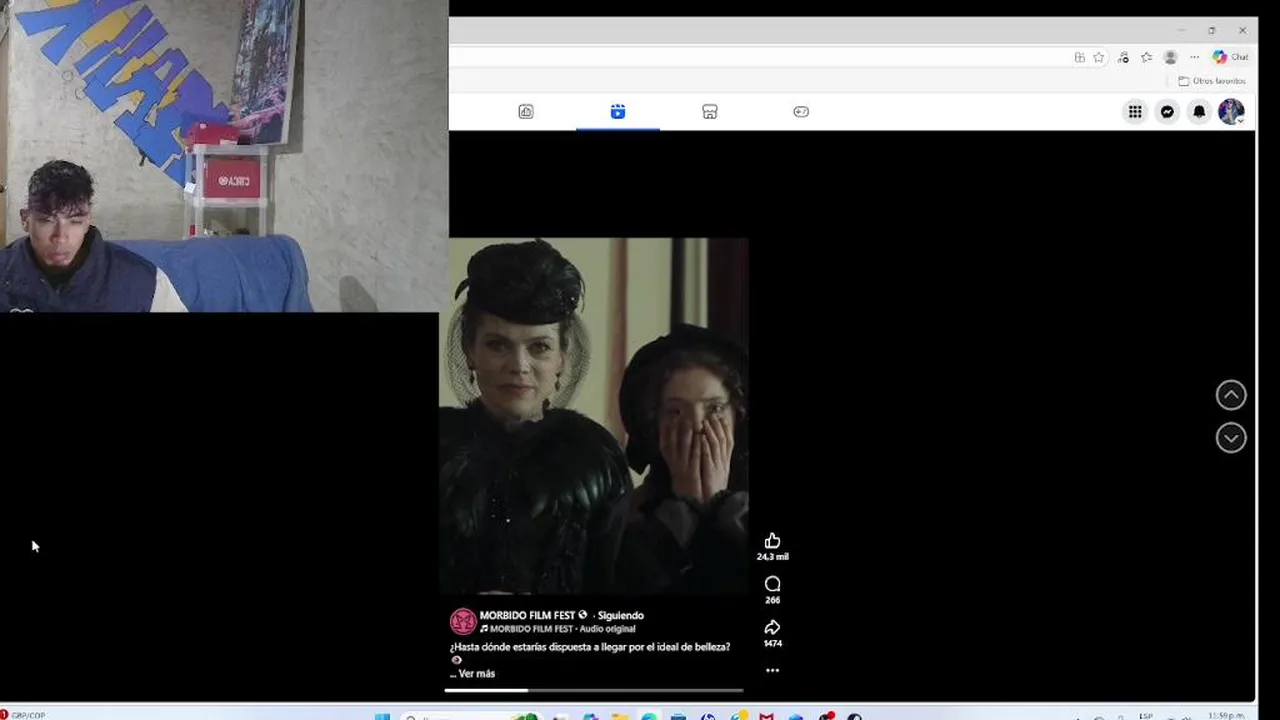The width and height of the screenshot is (1280, 720).
Task: Switch to the Gaming tab
Action: tap(801, 112)
